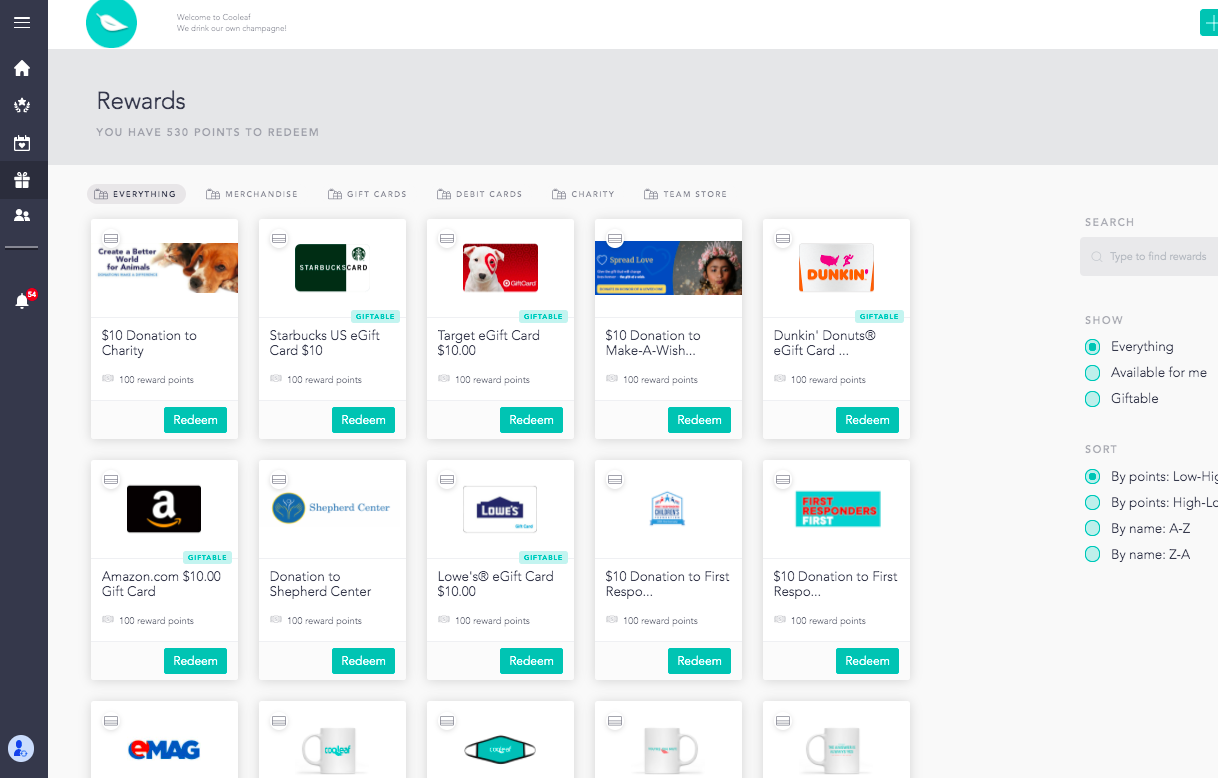
Task: Click Donation to Shepherd Center title
Action: pos(320,584)
